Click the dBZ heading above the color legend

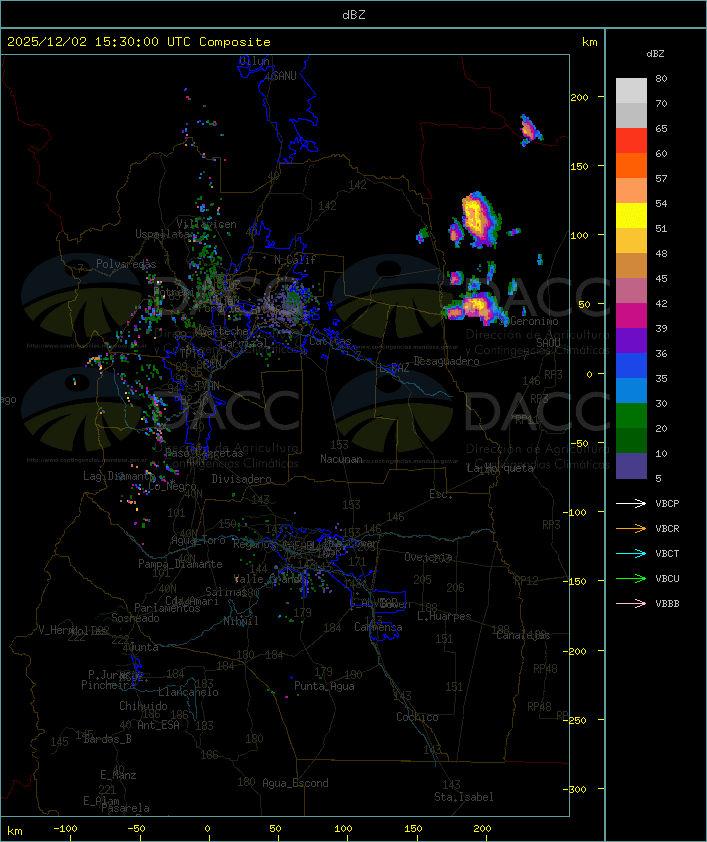[655, 54]
